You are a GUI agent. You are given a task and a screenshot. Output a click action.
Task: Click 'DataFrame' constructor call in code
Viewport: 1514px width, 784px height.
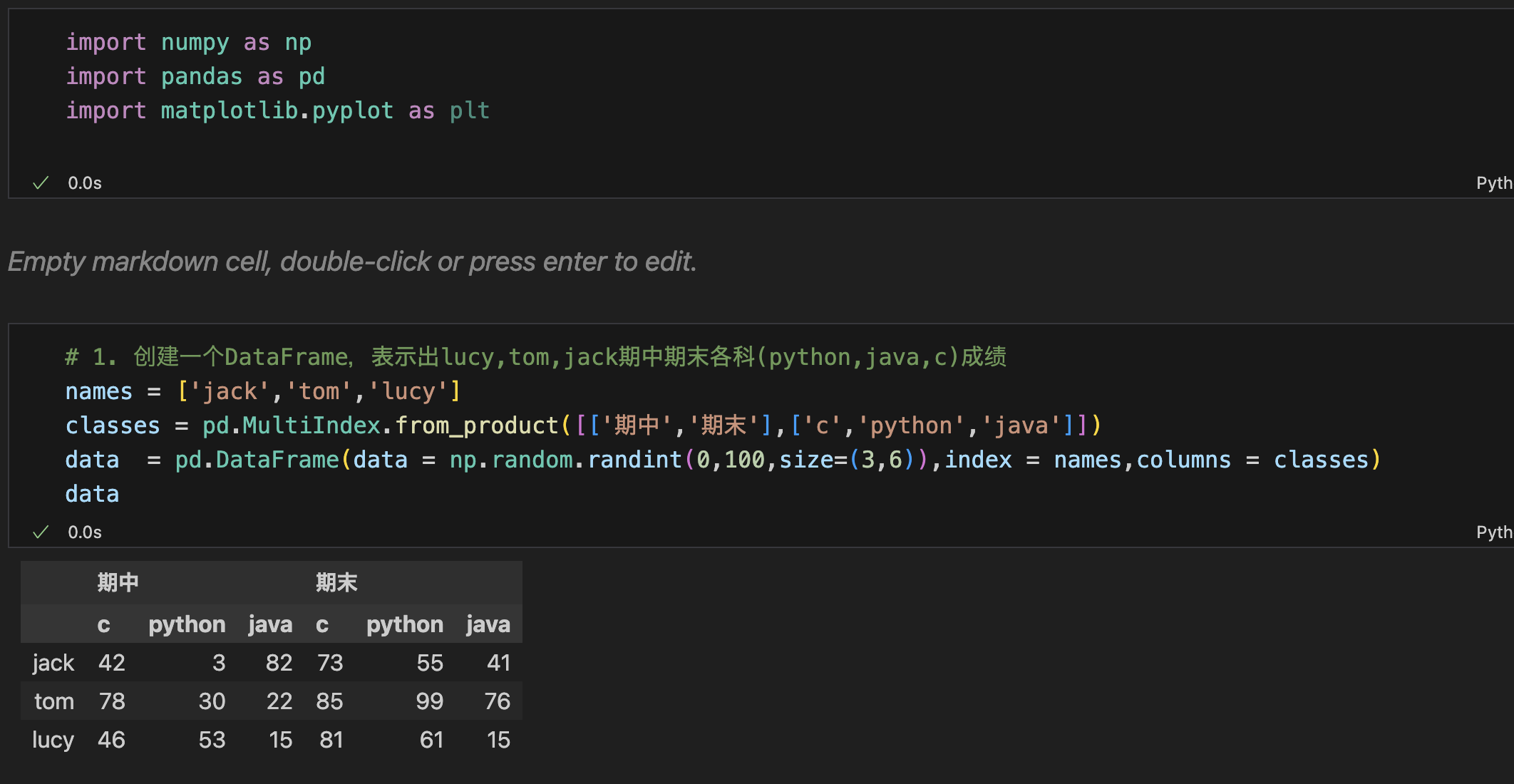(277, 460)
